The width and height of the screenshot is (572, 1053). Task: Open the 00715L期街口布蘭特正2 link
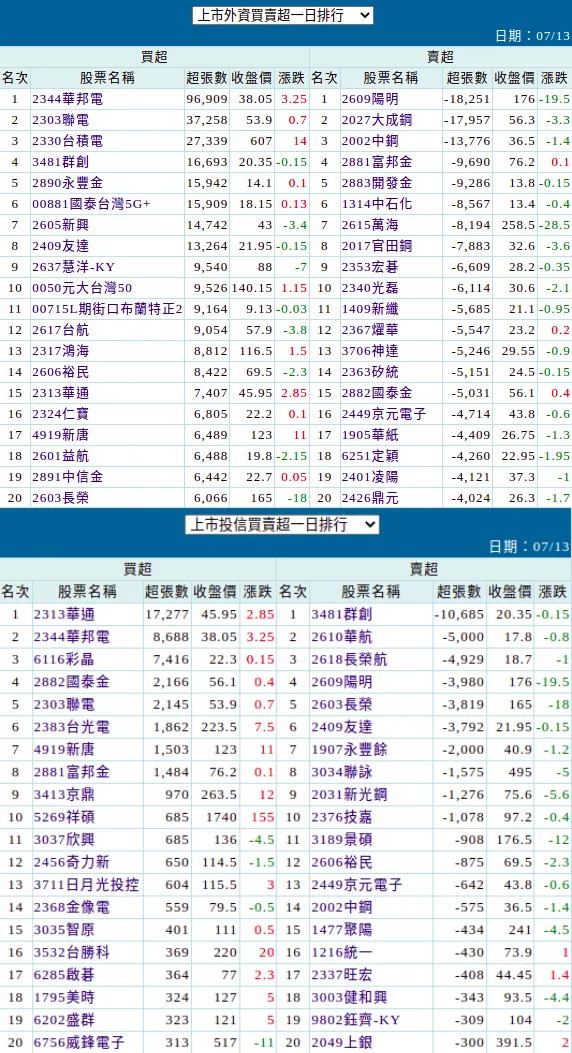(x=107, y=309)
